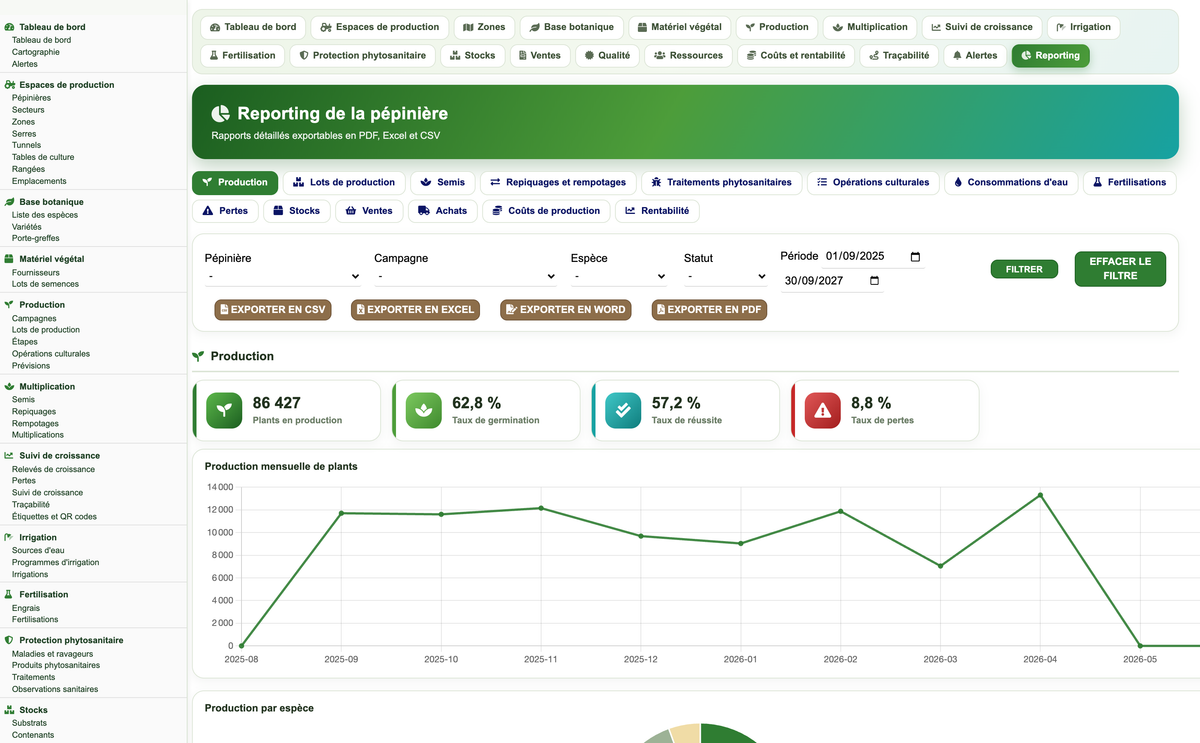This screenshot has height=743, width=1200.
Task: Open Cartographie in the sidebar
Action: 36,52
